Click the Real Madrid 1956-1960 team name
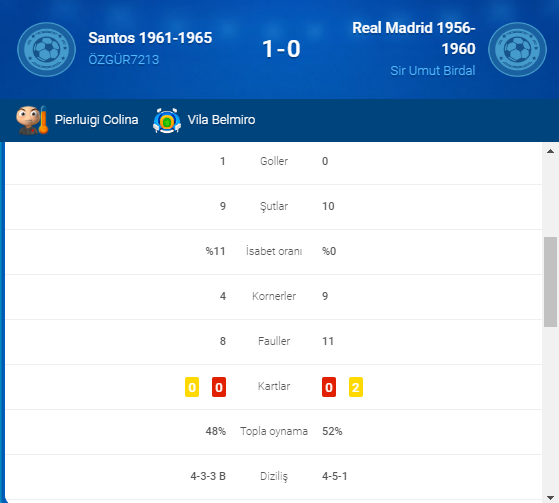The height and width of the screenshot is (503, 559). (x=414, y=38)
